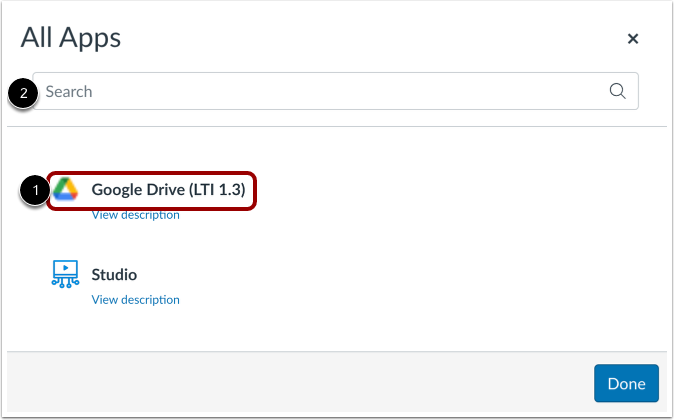Click the magnifying glass search icon

coord(617,91)
